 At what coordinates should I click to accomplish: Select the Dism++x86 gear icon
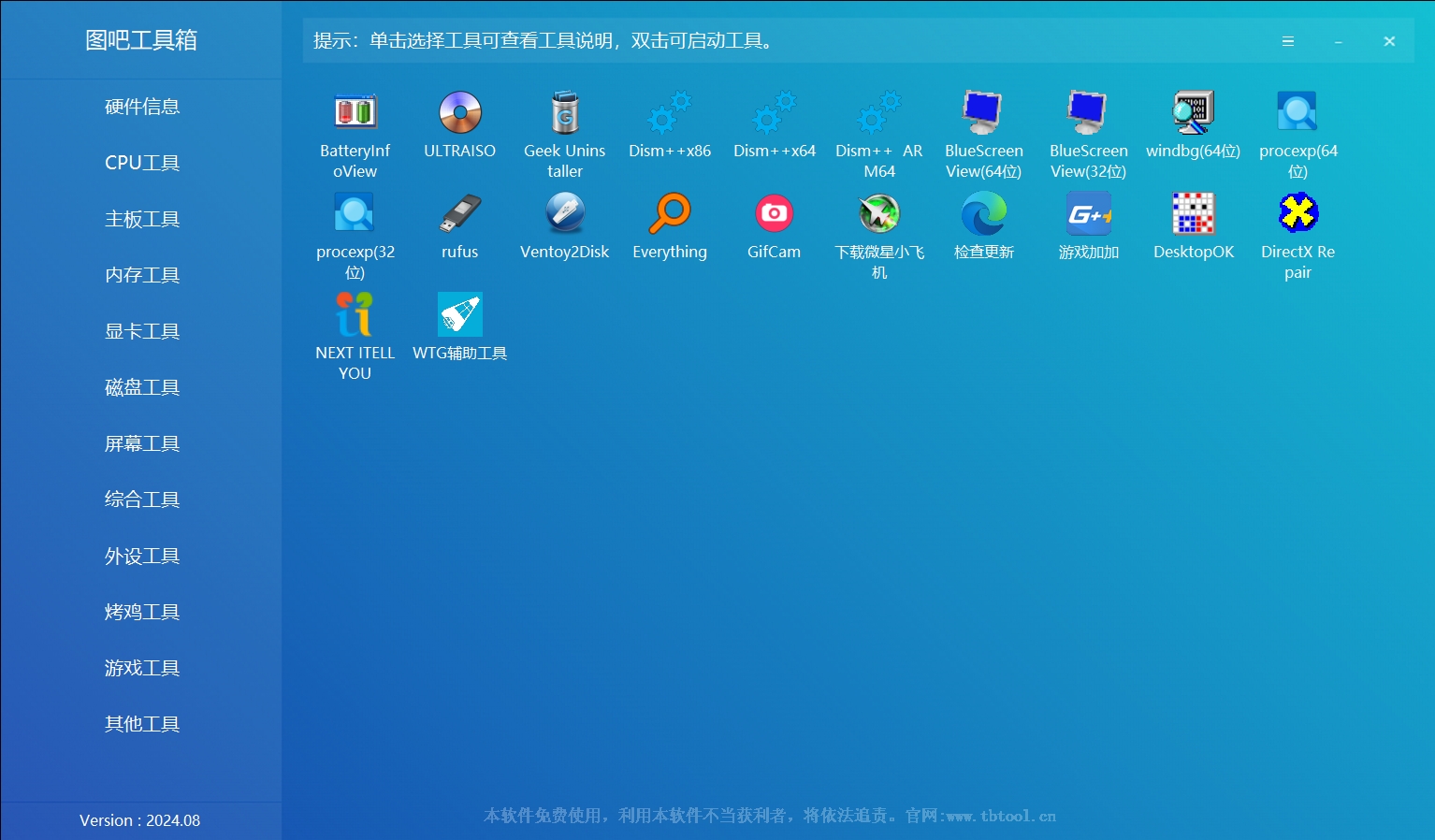[670, 112]
